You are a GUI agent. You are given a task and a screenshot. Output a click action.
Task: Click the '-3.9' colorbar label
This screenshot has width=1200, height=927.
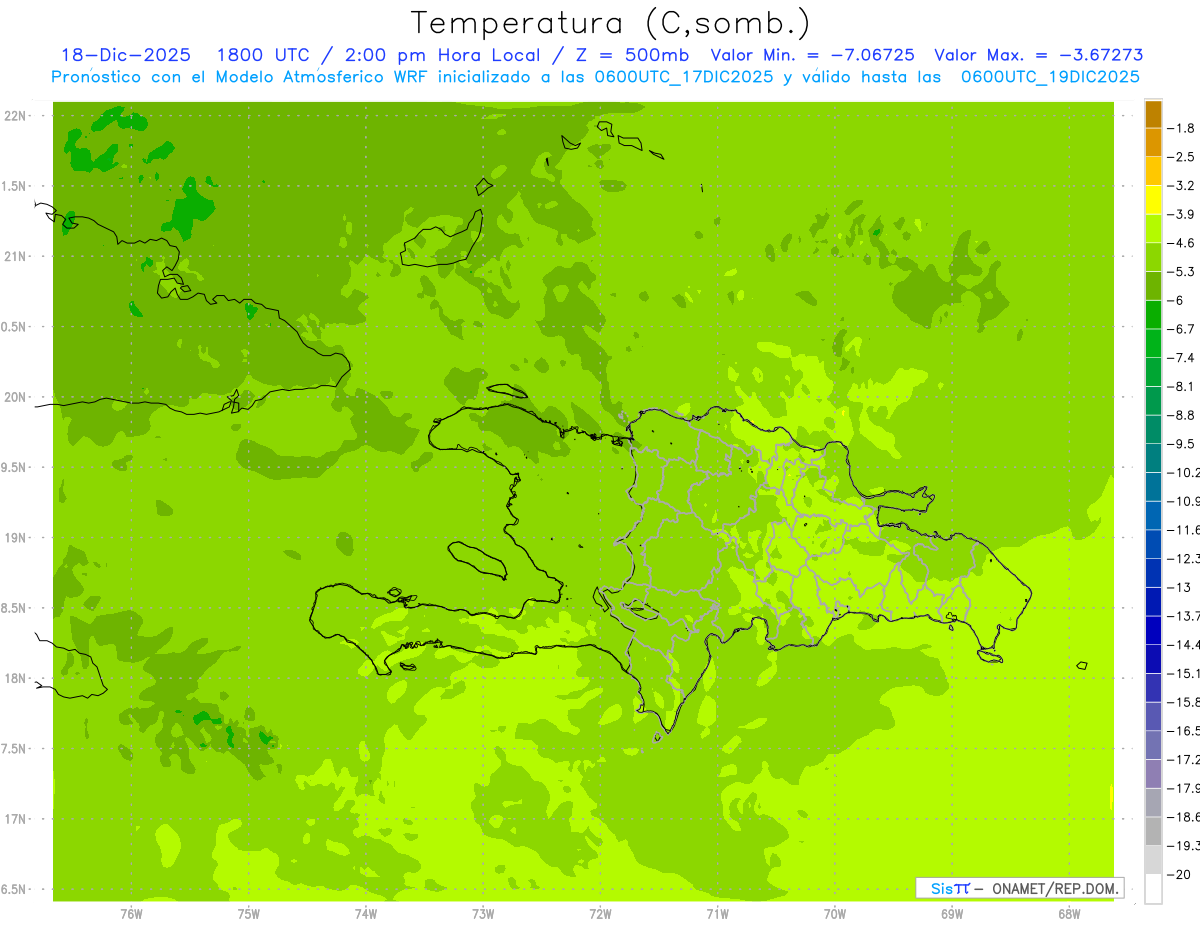(x=1183, y=214)
